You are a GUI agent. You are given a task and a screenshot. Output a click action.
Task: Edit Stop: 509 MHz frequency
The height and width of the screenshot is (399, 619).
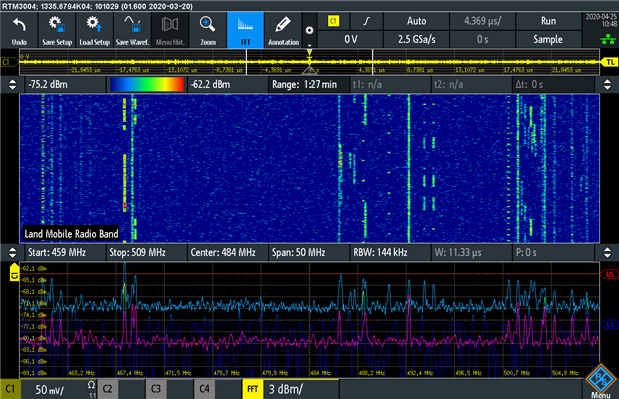[x=146, y=253]
